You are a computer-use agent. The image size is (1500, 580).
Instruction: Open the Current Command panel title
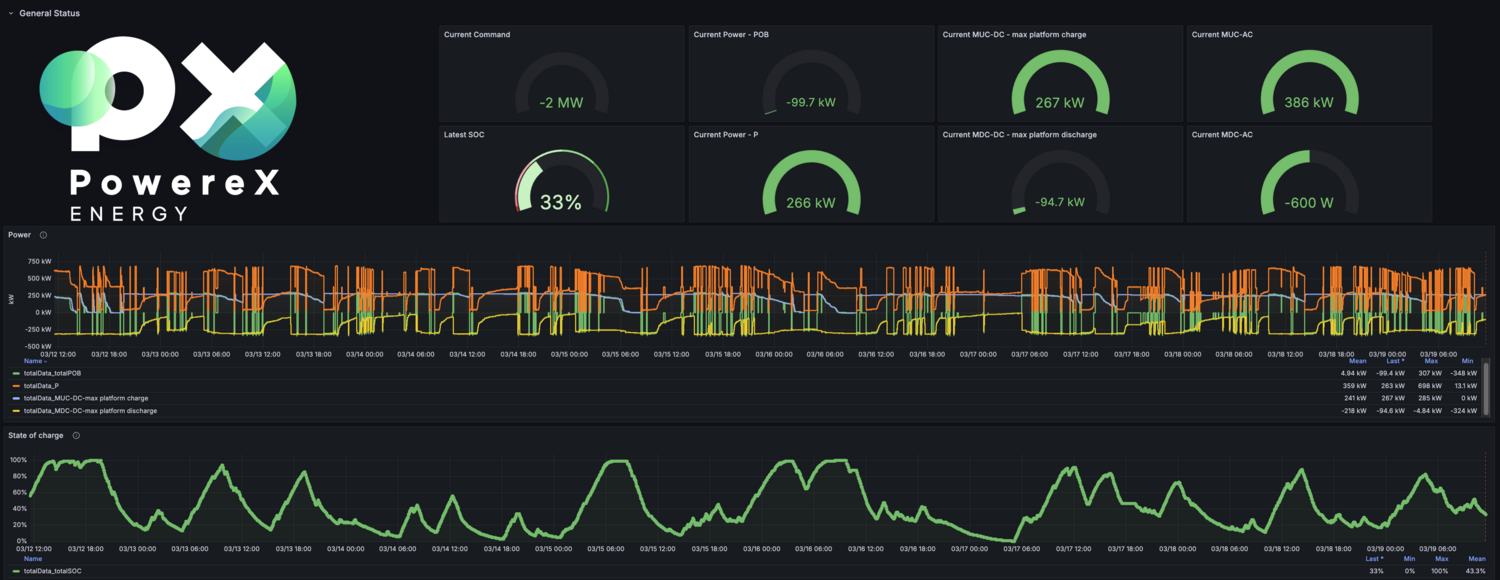click(x=477, y=35)
